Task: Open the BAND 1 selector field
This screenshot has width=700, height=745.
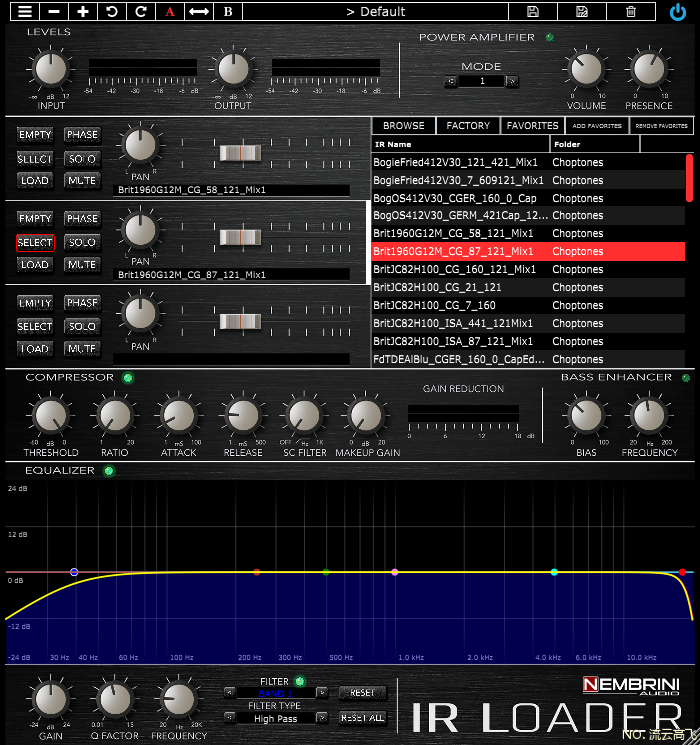Action: click(x=276, y=693)
